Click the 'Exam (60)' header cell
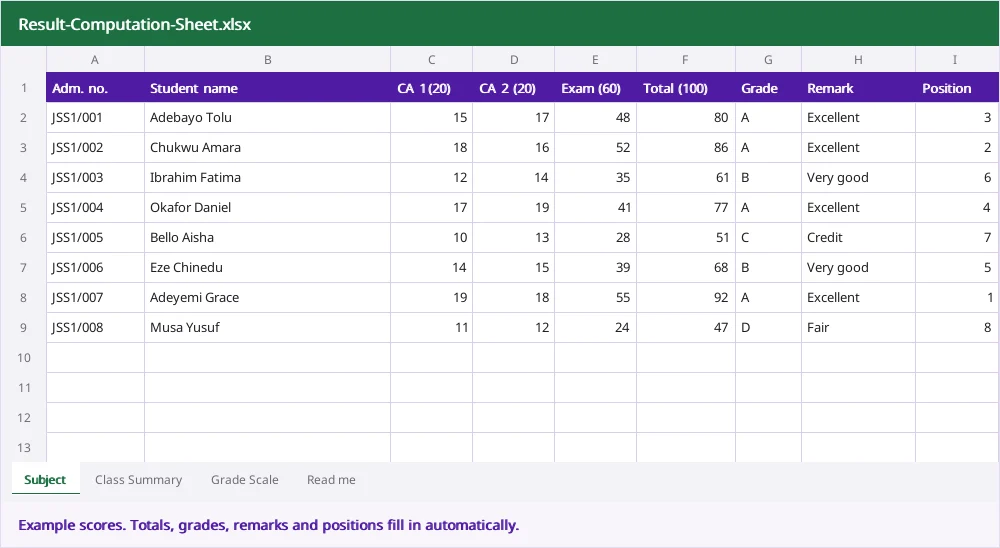Image resolution: width=1000 pixels, height=548 pixels. click(595, 87)
